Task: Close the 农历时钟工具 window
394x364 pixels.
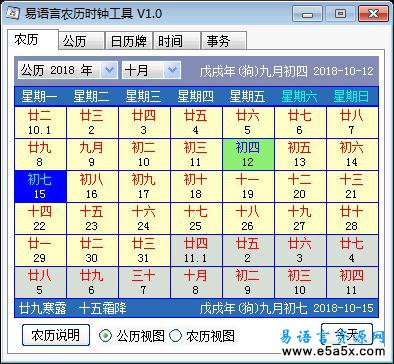Action: tap(373, 14)
